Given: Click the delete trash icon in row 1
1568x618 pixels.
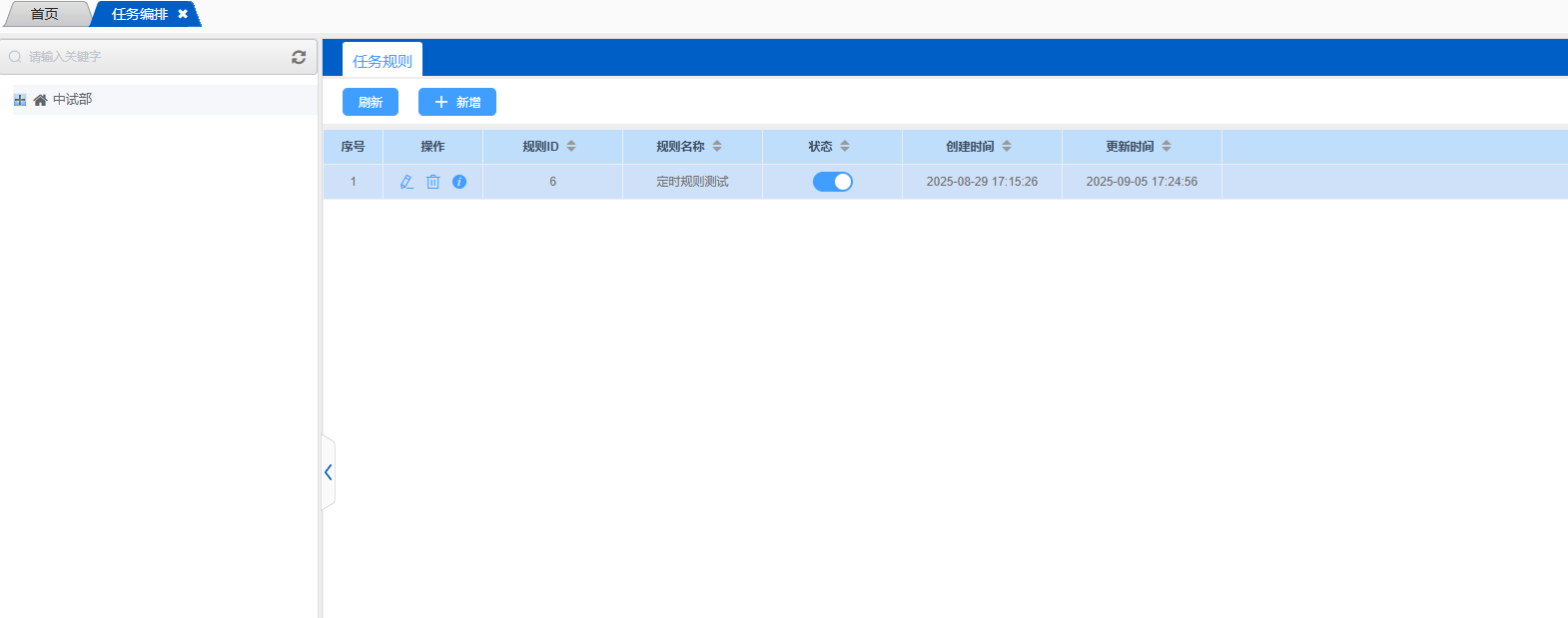Looking at the screenshot, I should tap(432, 182).
